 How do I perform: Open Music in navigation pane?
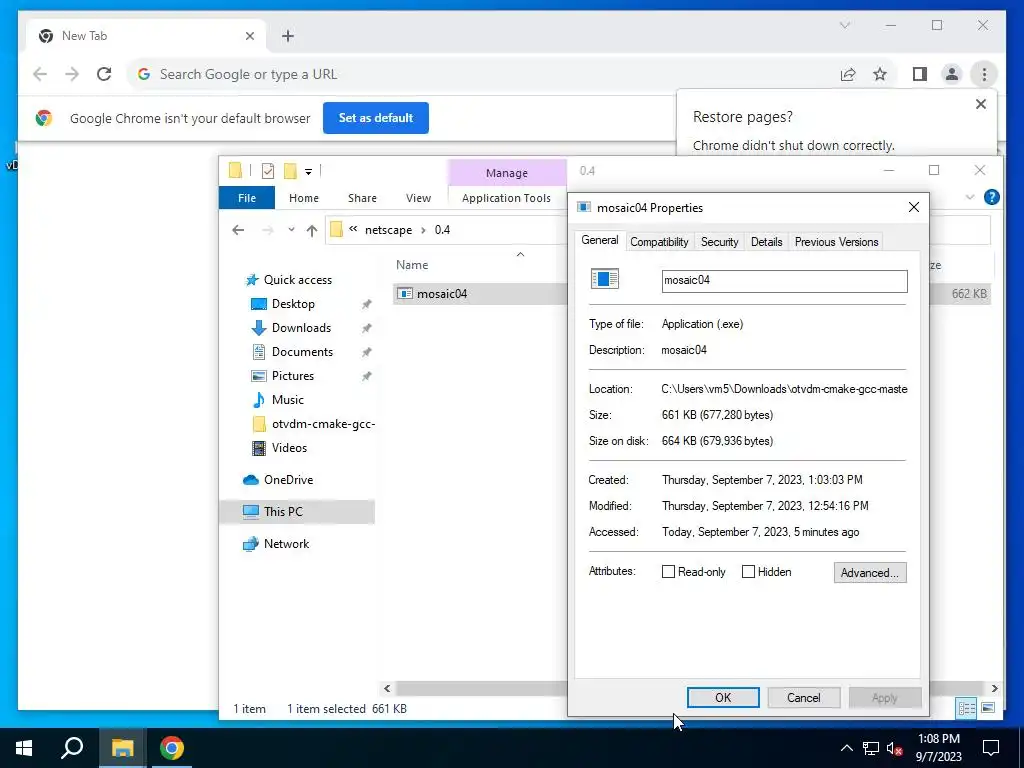click(287, 400)
